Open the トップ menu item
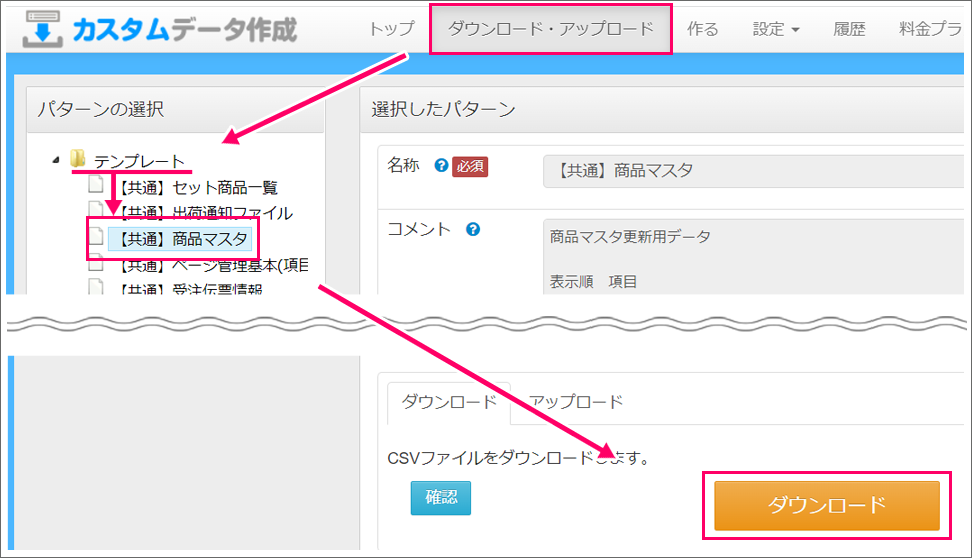The height and width of the screenshot is (558, 972). 392,29
